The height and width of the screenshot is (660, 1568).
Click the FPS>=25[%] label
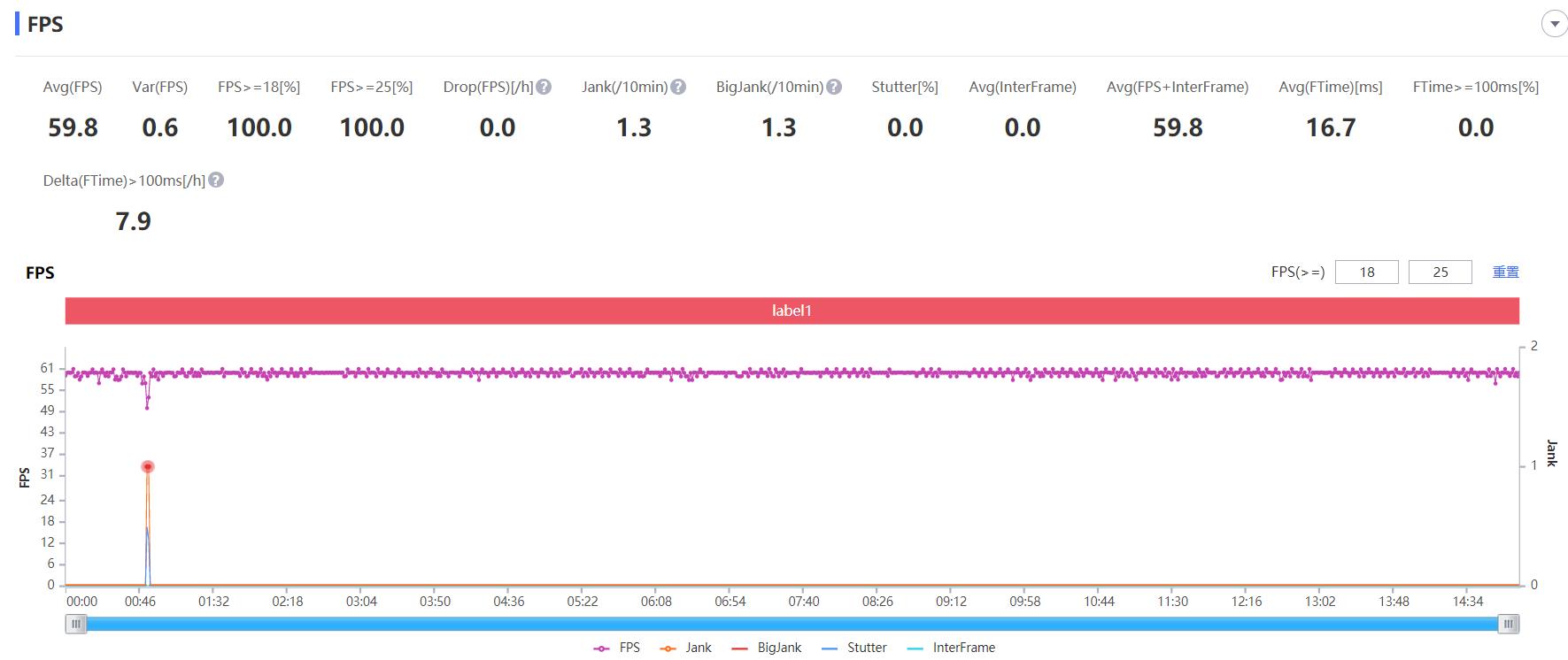pyautogui.click(x=372, y=87)
